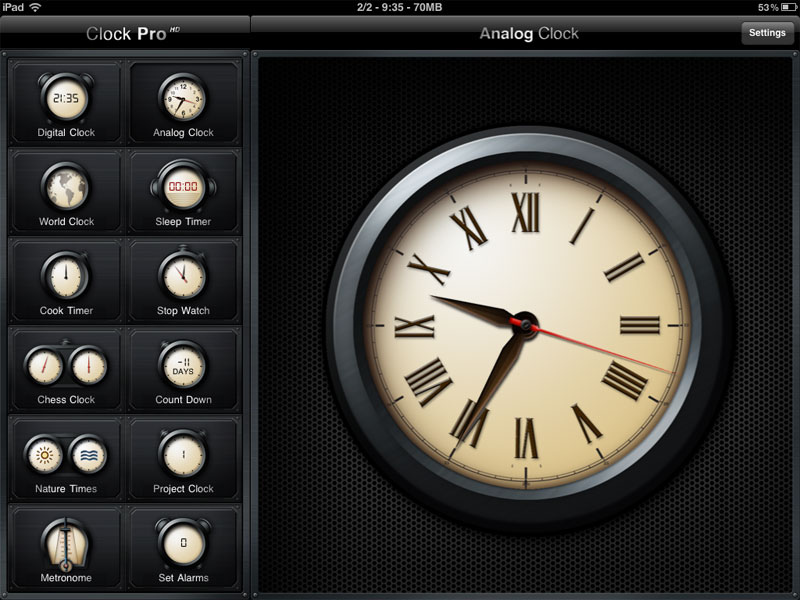Select the Count Down days icon

(183, 366)
